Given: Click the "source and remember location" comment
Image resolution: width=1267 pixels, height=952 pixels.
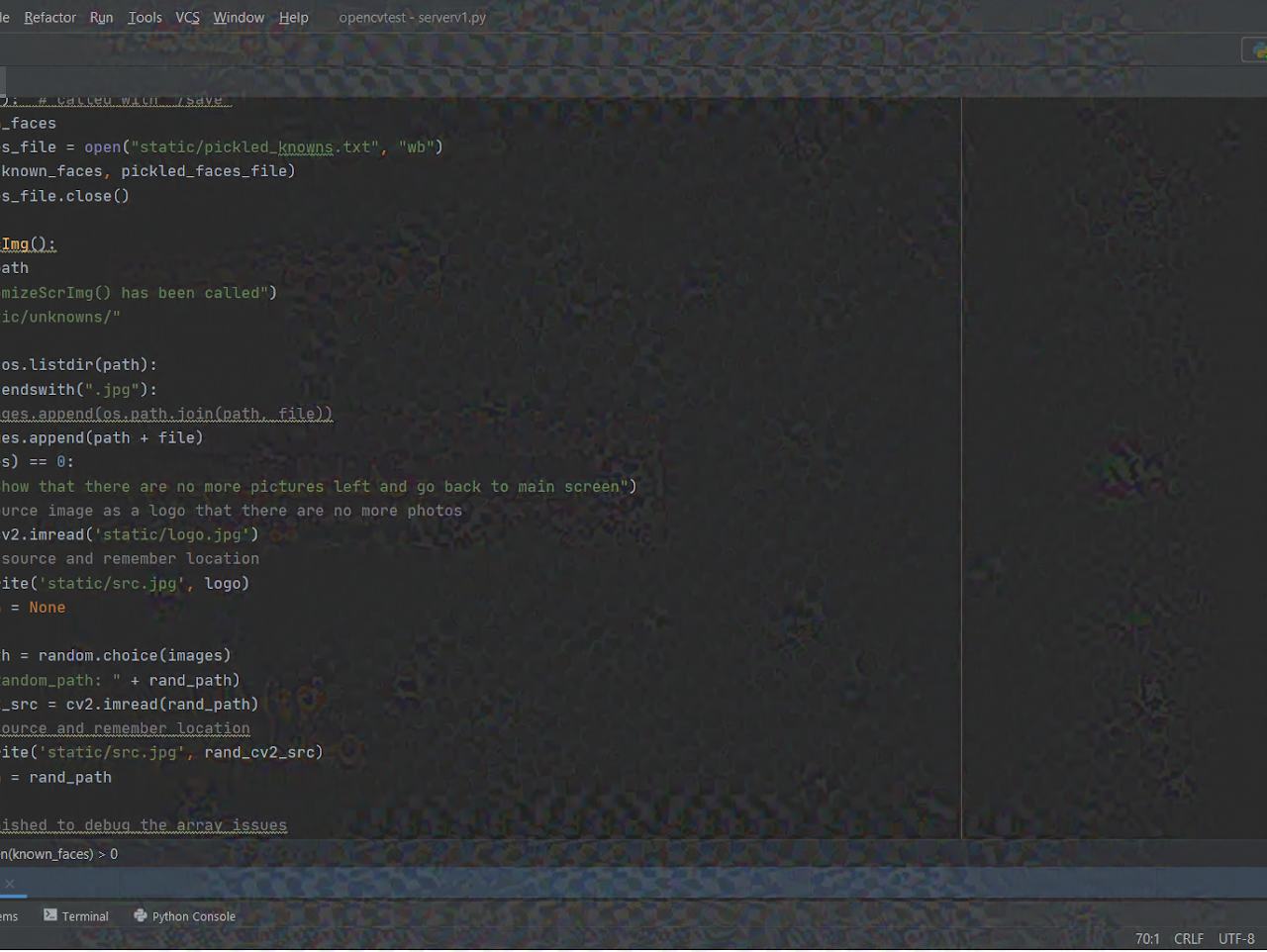Looking at the screenshot, I should pyautogui.click(x=130, y=559).
